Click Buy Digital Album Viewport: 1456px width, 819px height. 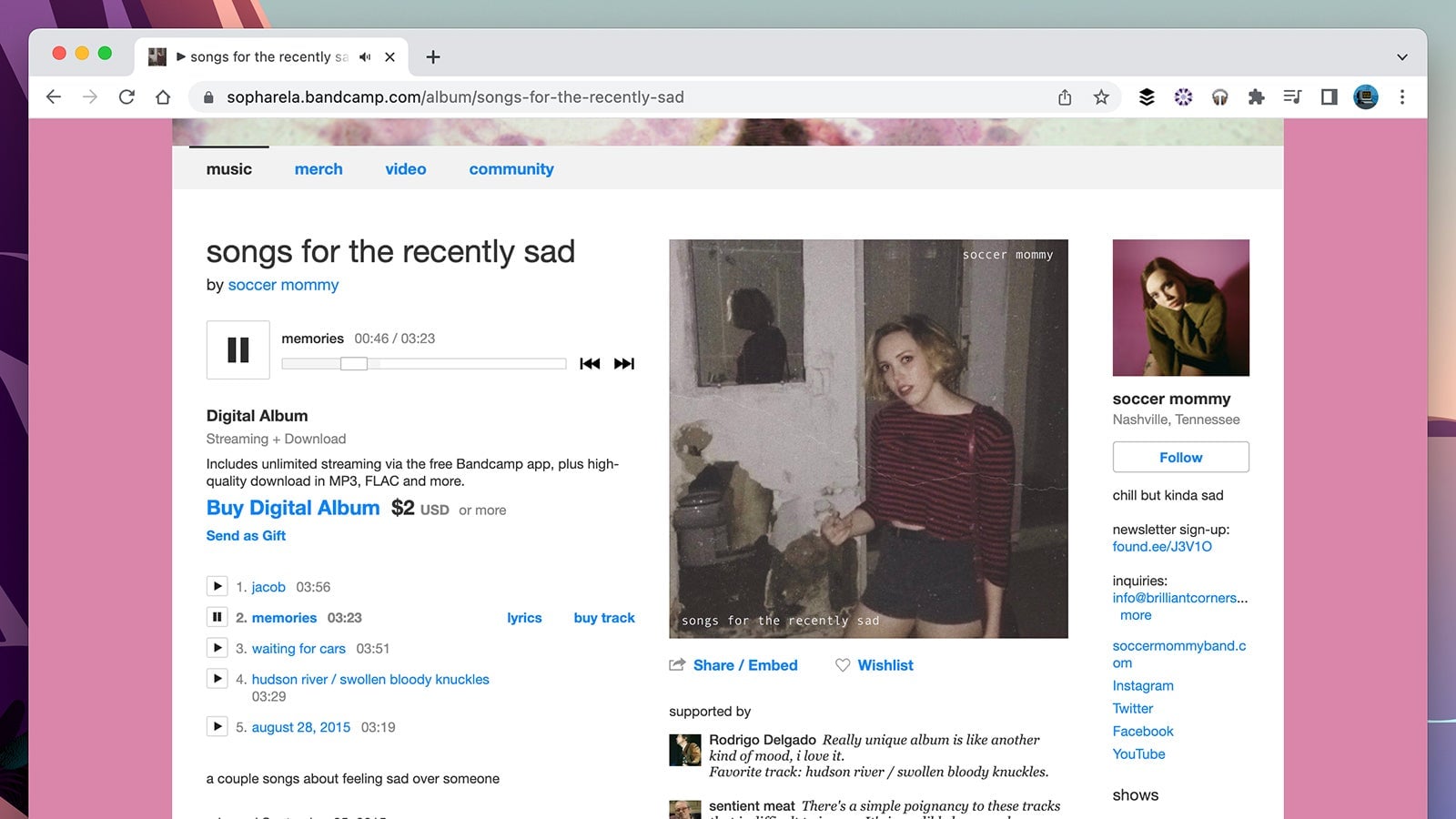click(292, 508)
